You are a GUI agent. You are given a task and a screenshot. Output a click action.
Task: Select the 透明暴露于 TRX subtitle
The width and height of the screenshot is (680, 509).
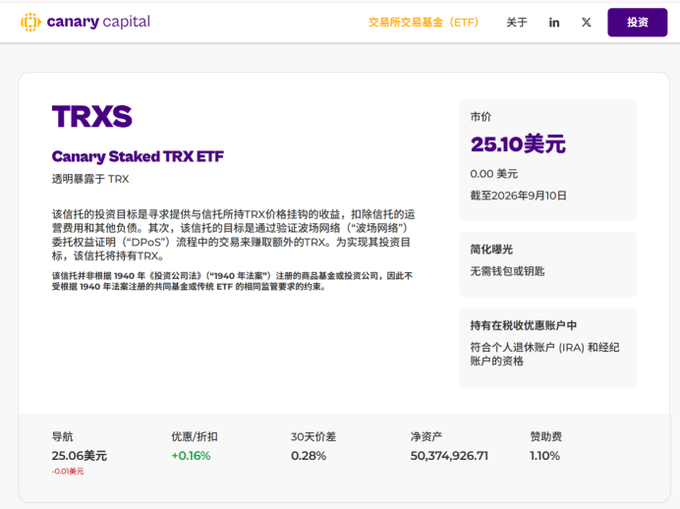(x=90, y=179)
